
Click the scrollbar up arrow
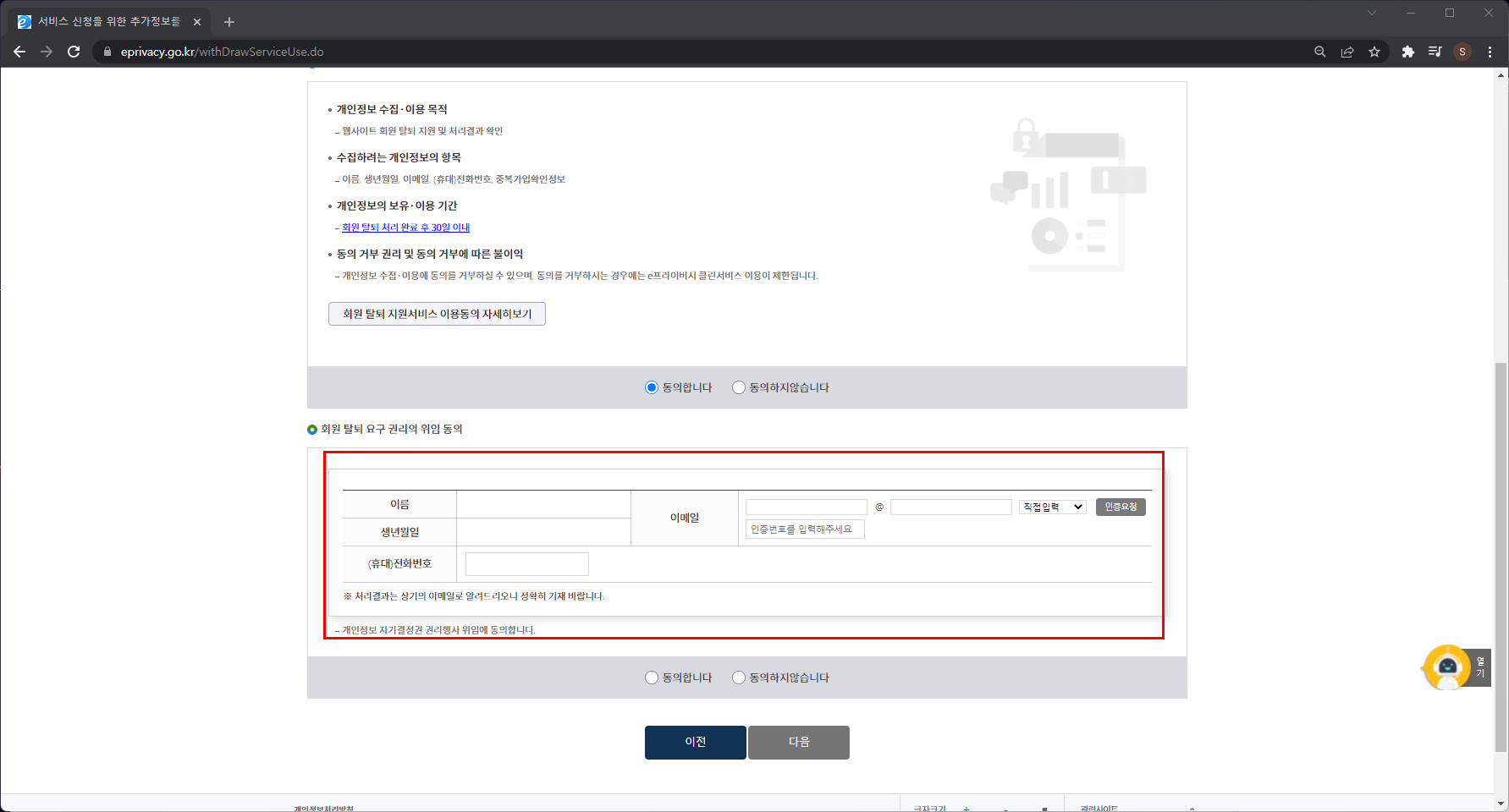coord(1501,75)
